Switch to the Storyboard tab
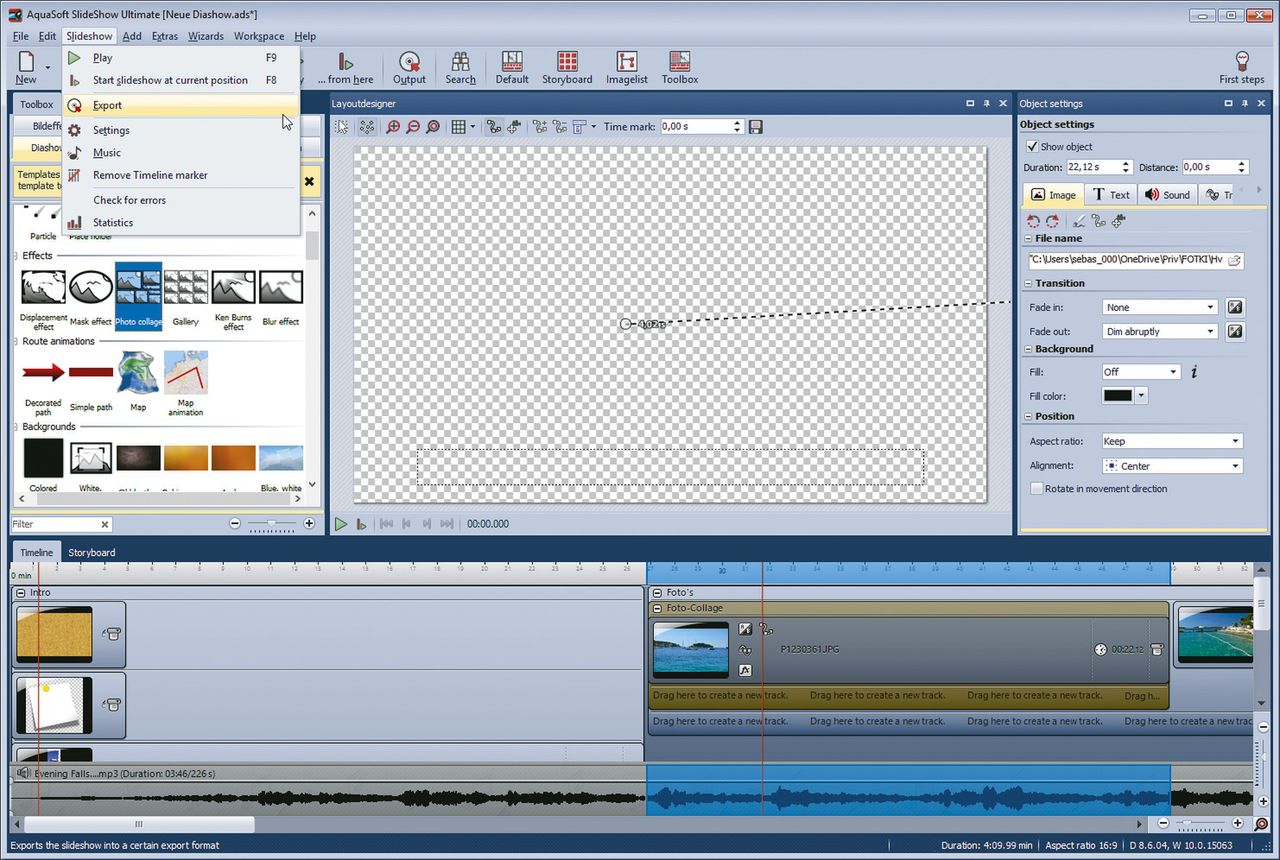Viewport: 1280px width, 860px height. 91,552
